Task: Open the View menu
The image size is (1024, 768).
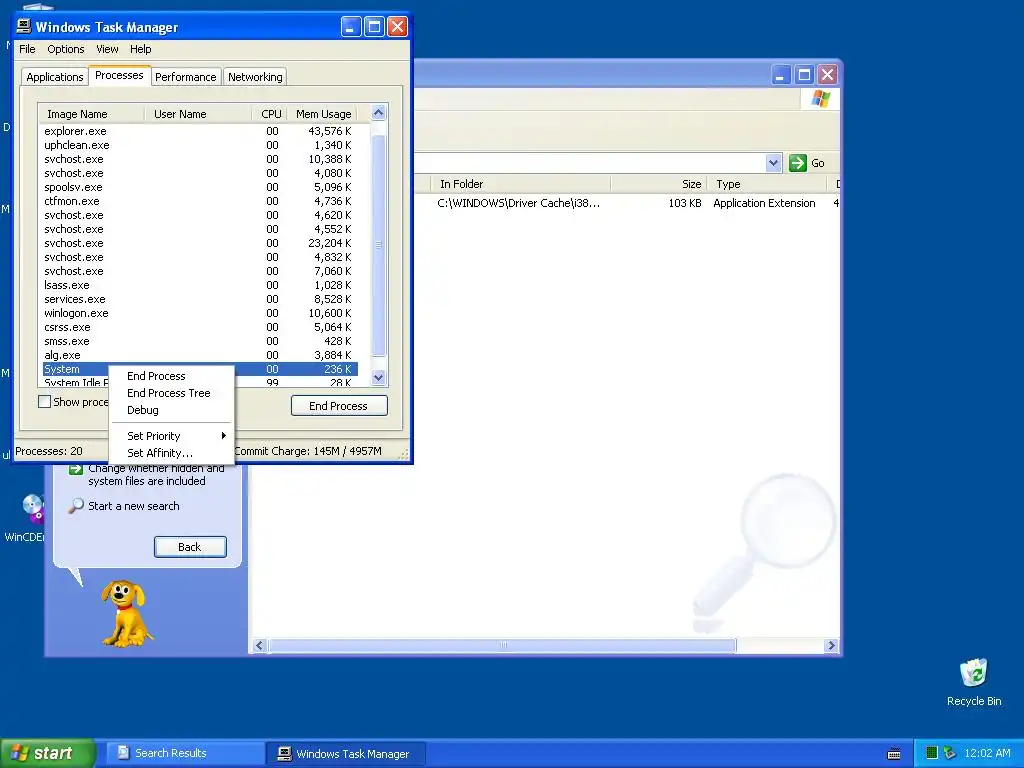Action: 107,49
